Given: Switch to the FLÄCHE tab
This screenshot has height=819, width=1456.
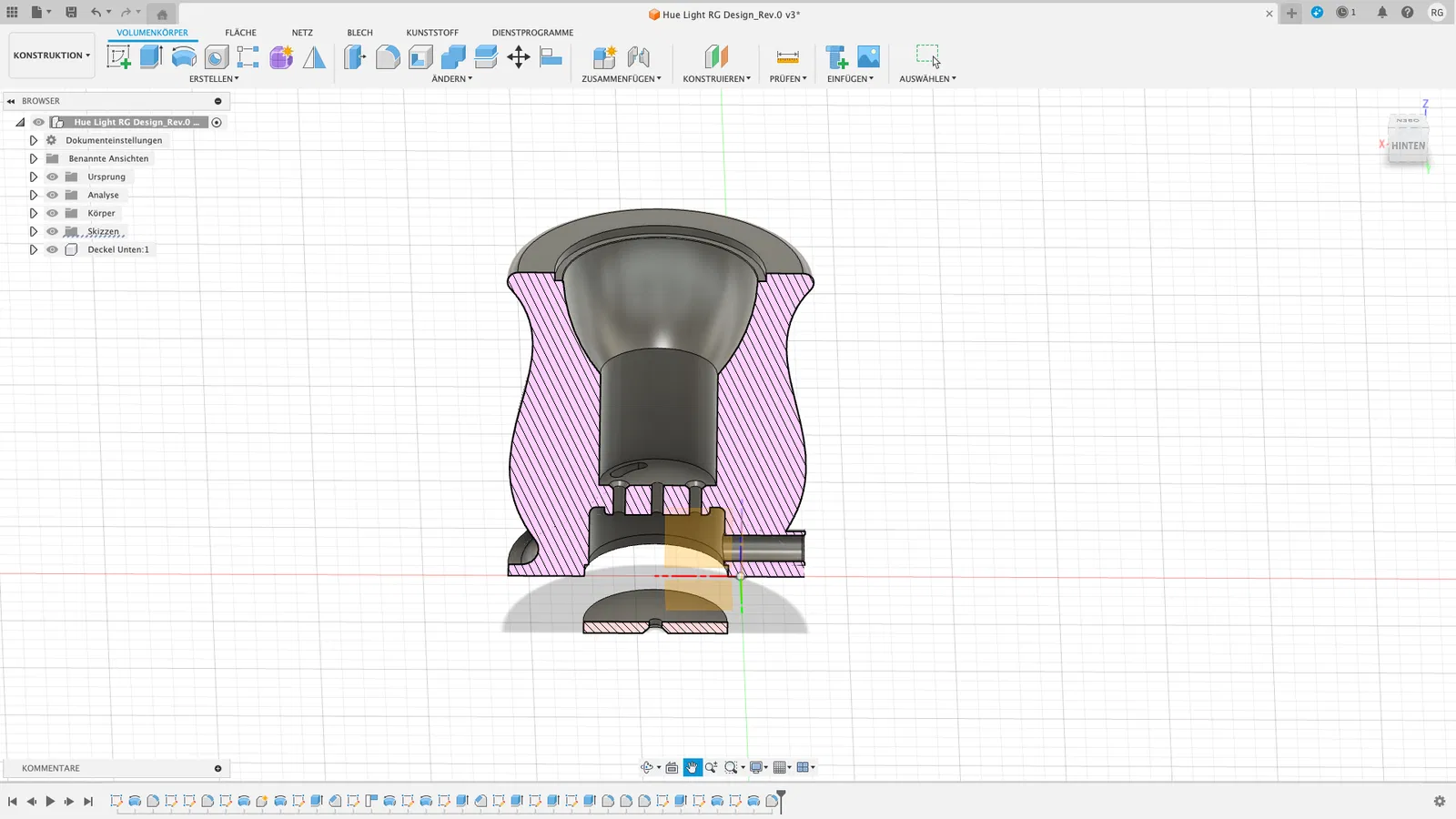Looking at the screenshot, I should tap(240, 33).
